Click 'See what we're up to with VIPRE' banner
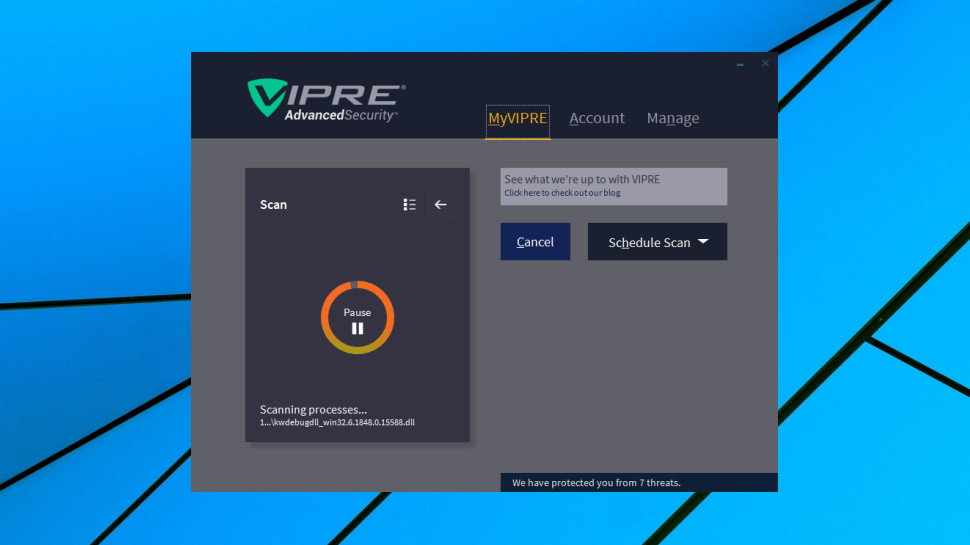The height and width of the screenshot is (545, 970). coord(614,186)
